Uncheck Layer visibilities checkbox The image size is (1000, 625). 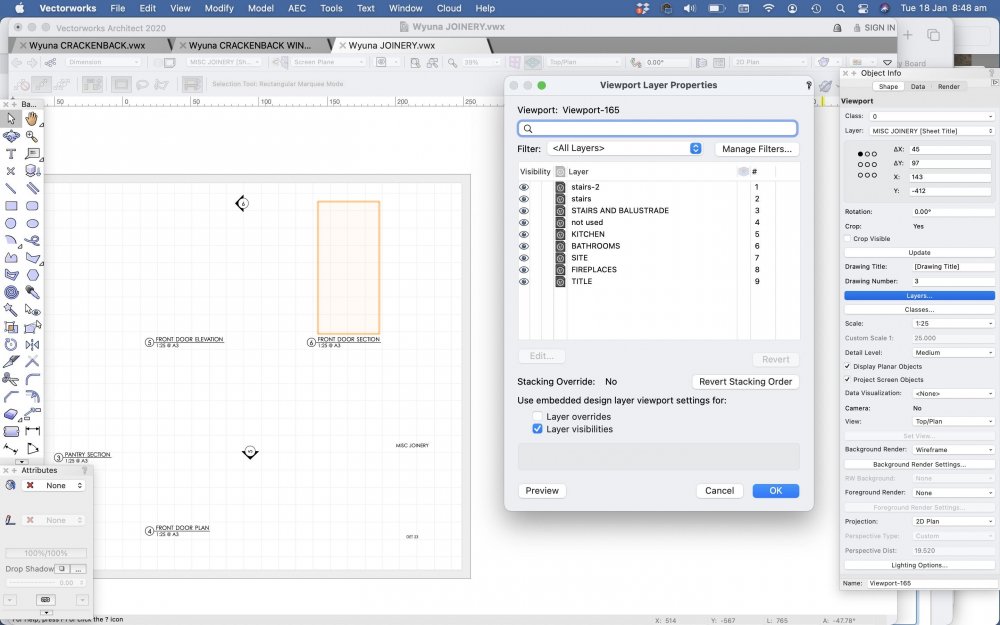click(x=538, y=429)
